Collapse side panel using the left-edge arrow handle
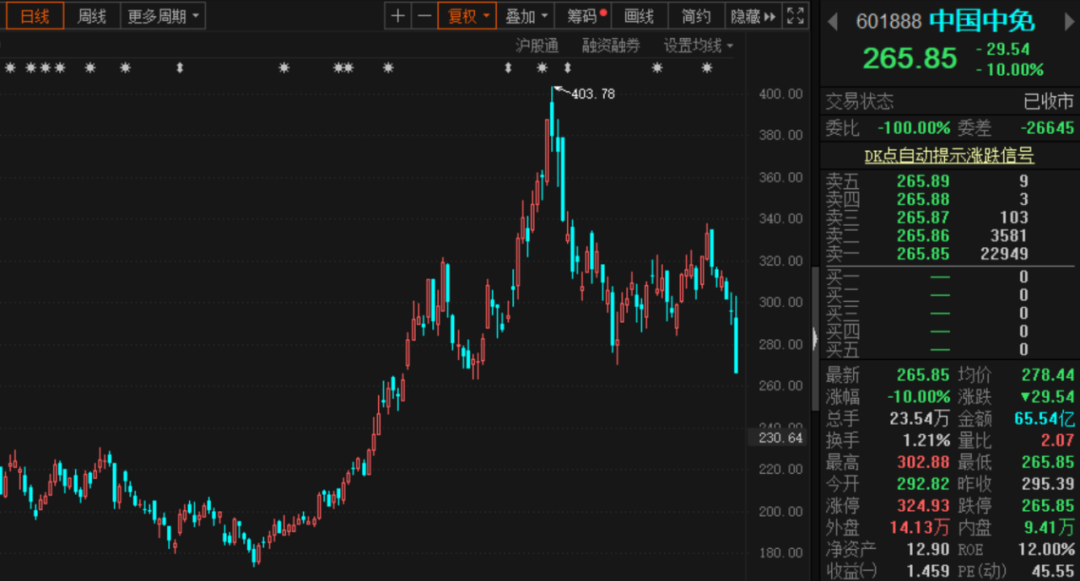The height and width of the screenshot is (581, 1080). pyautogui.click(x=815, y=339)
